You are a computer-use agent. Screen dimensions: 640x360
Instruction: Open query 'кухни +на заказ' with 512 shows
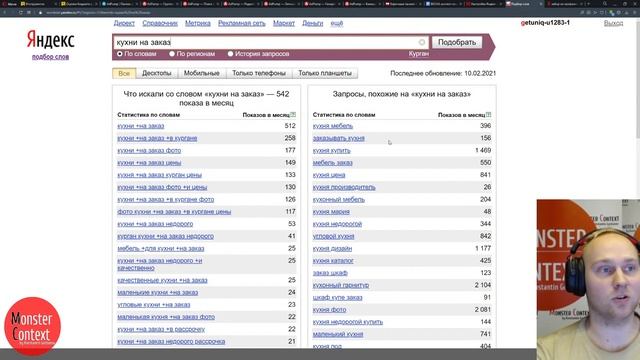coord(140,126)
